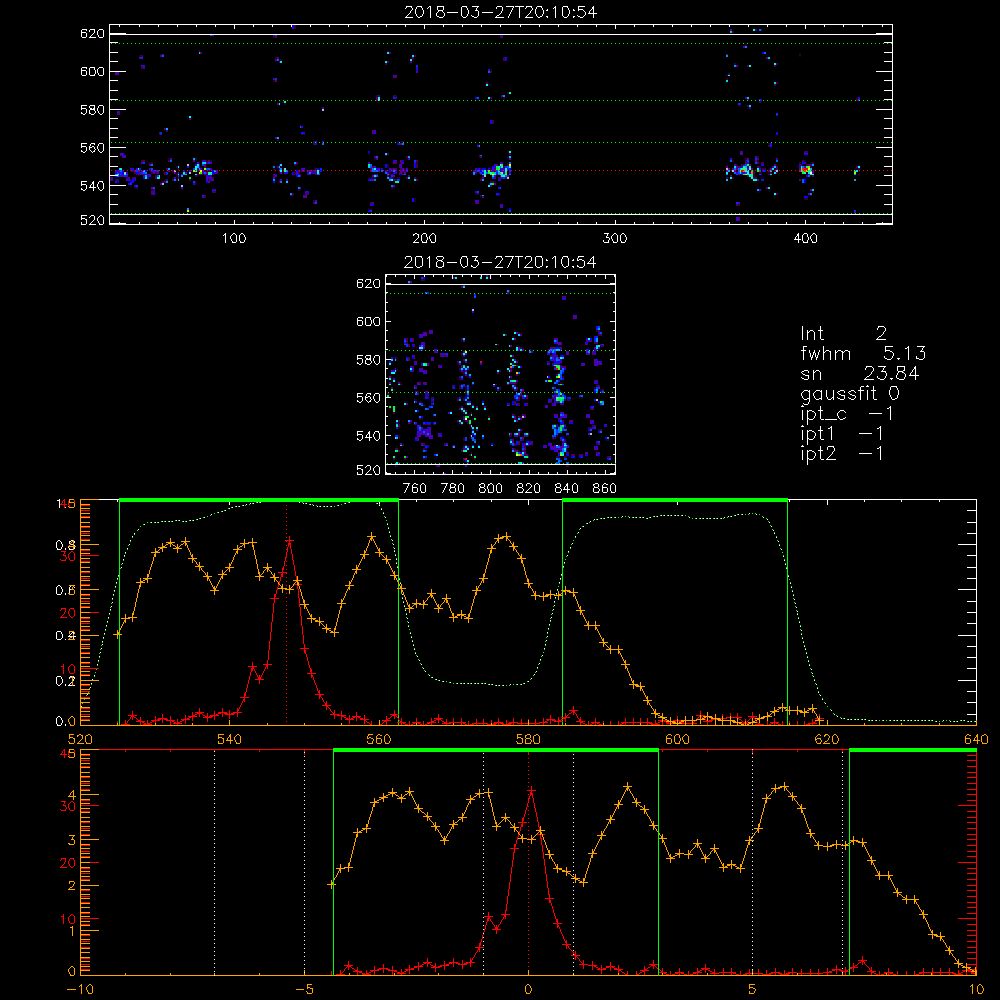Select the 'Int 2' readout line

coord(843,333)
